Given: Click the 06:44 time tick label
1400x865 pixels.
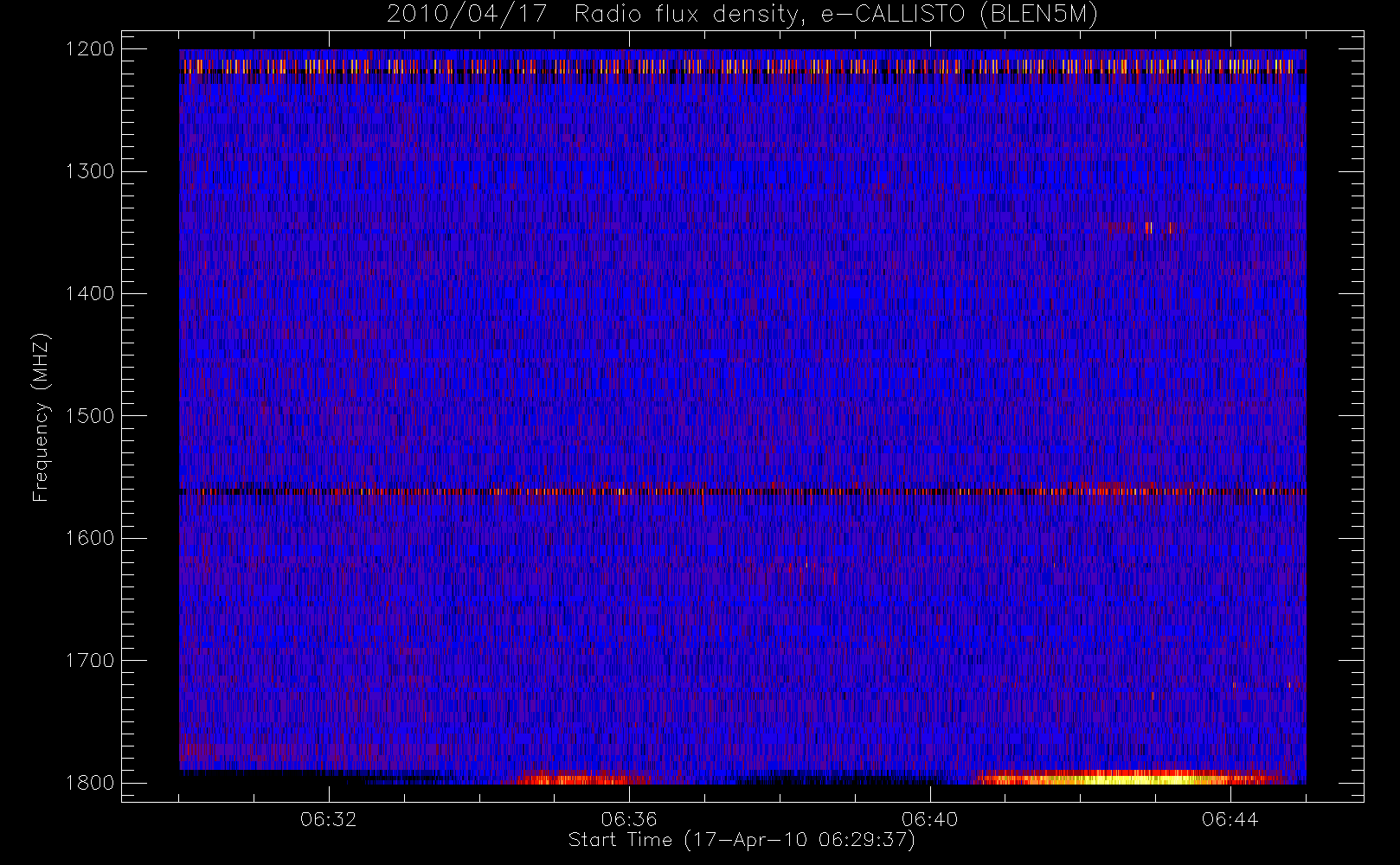Looking at the screenshot, I should pyautogui.click(x=1230, y=819).
